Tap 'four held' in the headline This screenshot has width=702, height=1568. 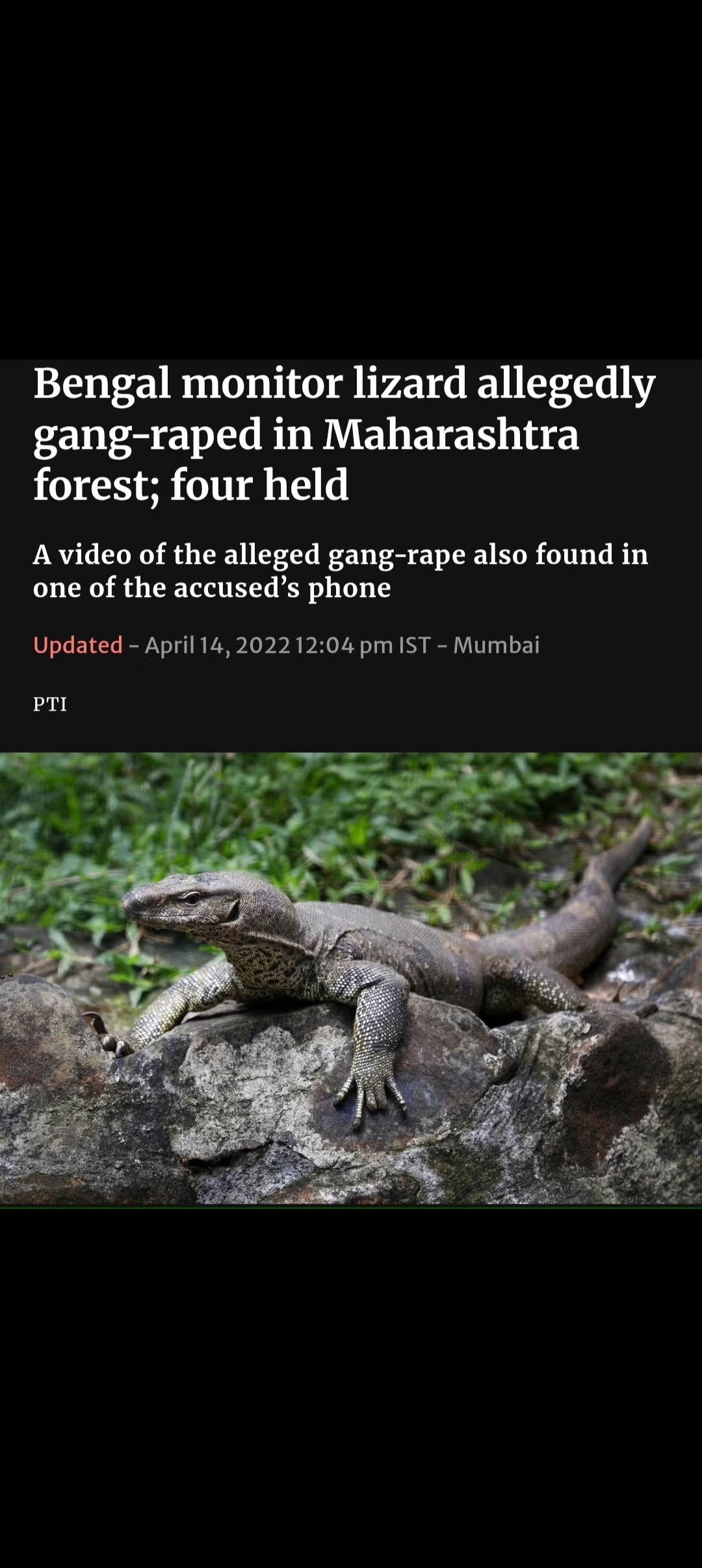click(259, 485)
